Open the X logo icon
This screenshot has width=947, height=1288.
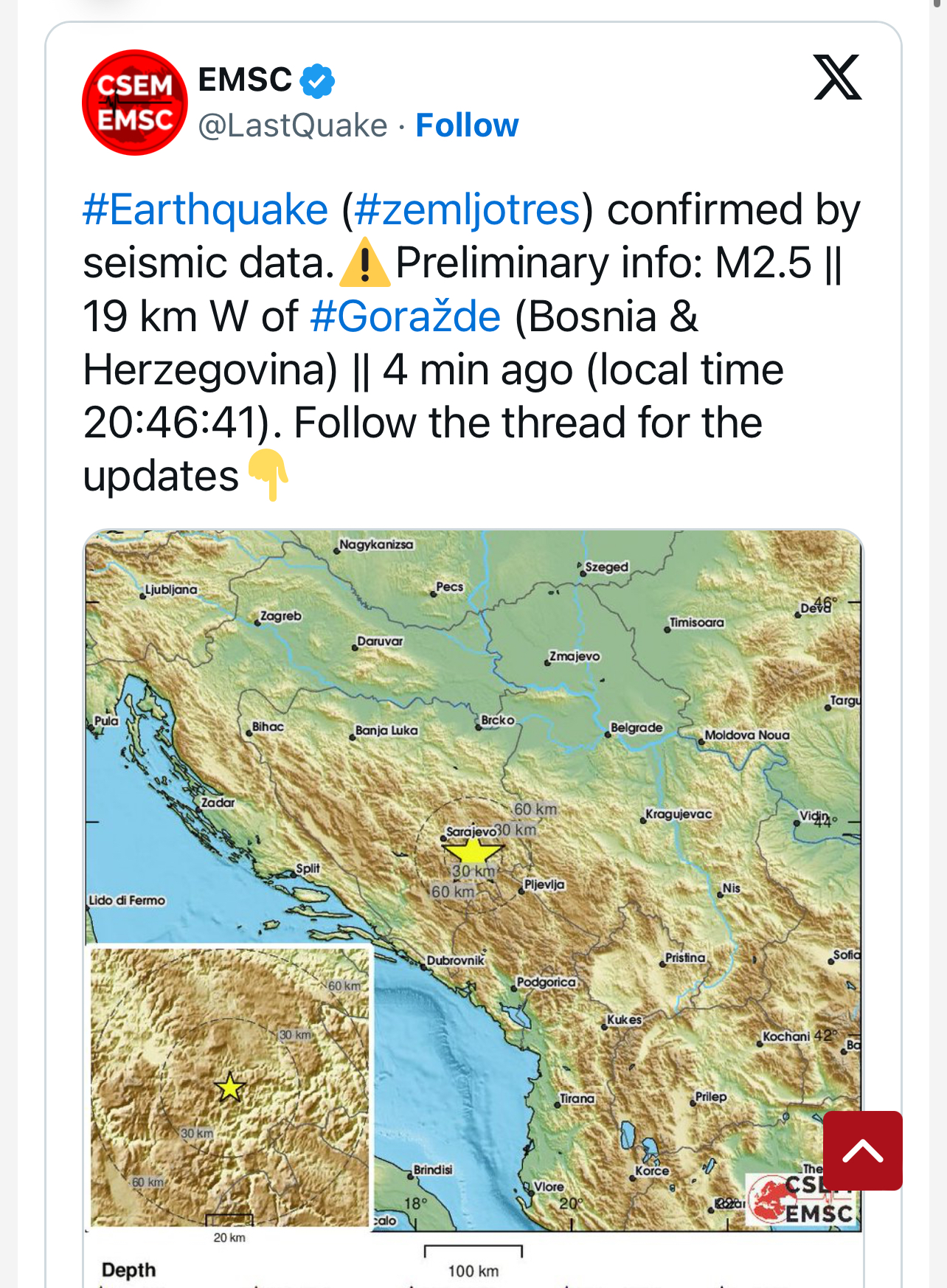click(838, 77)
